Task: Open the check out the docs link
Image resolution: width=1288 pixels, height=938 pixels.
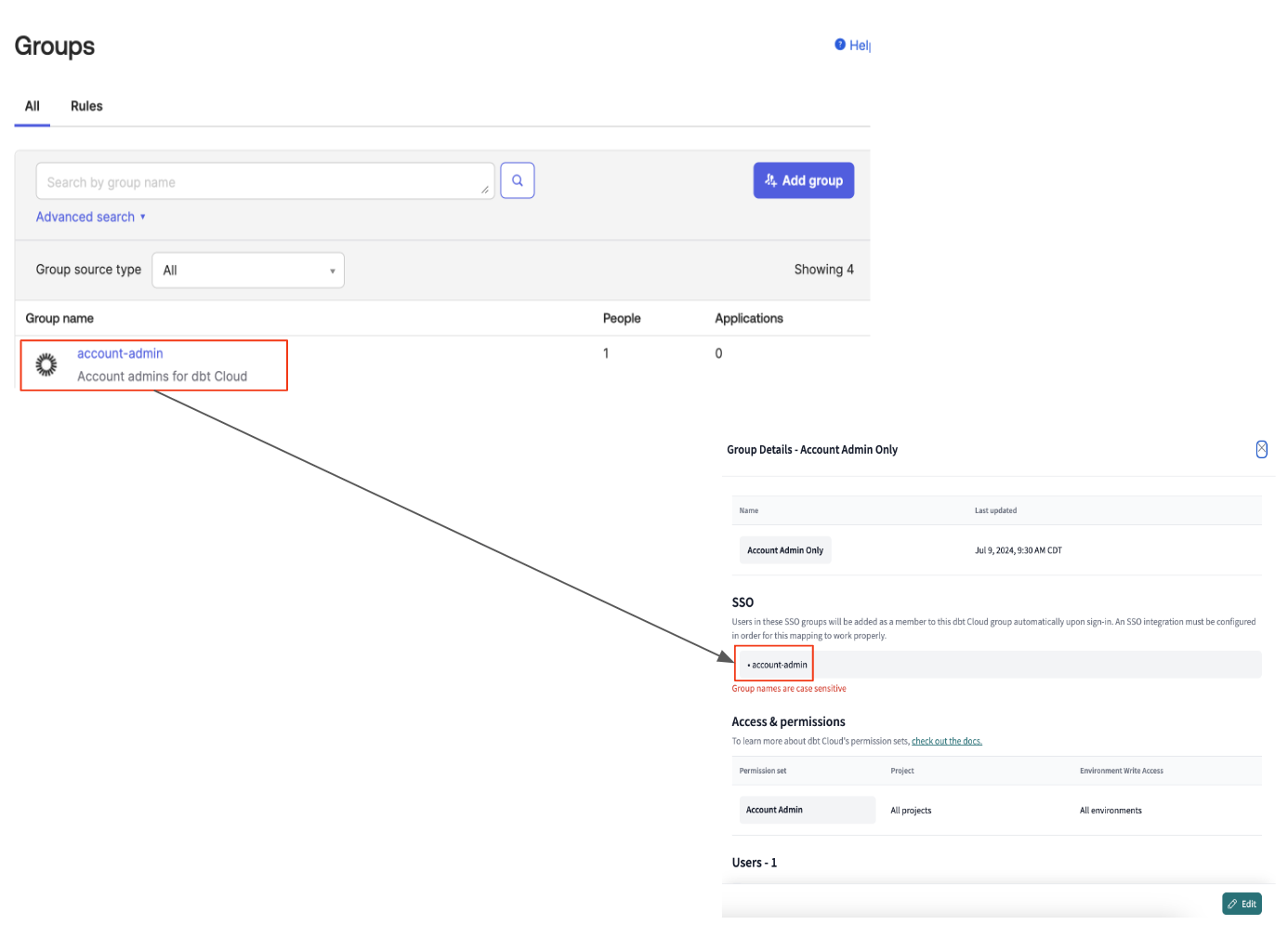Action: 946,741
